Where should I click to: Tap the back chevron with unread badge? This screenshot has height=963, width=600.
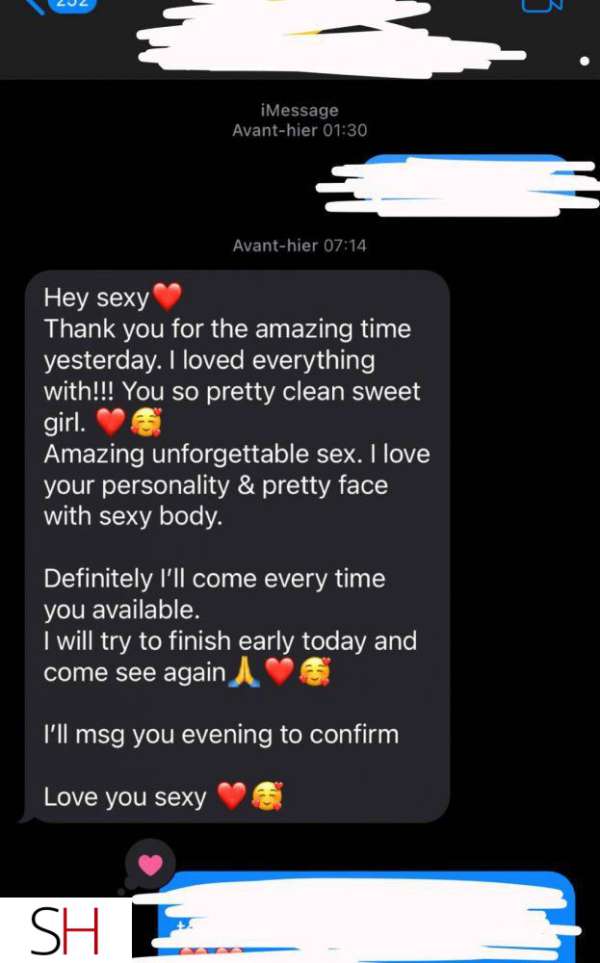tap(61, 5)
